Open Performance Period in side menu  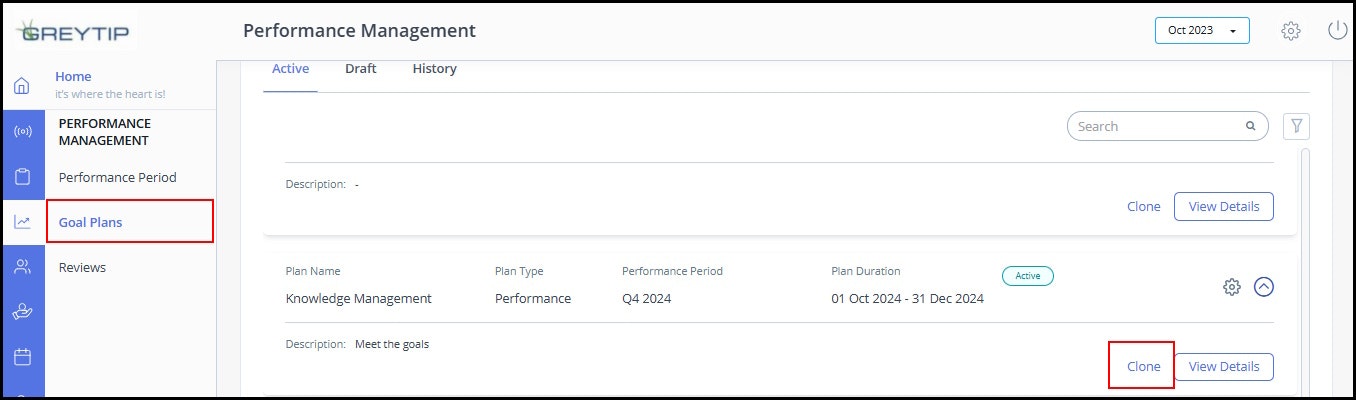coord(117,178)
